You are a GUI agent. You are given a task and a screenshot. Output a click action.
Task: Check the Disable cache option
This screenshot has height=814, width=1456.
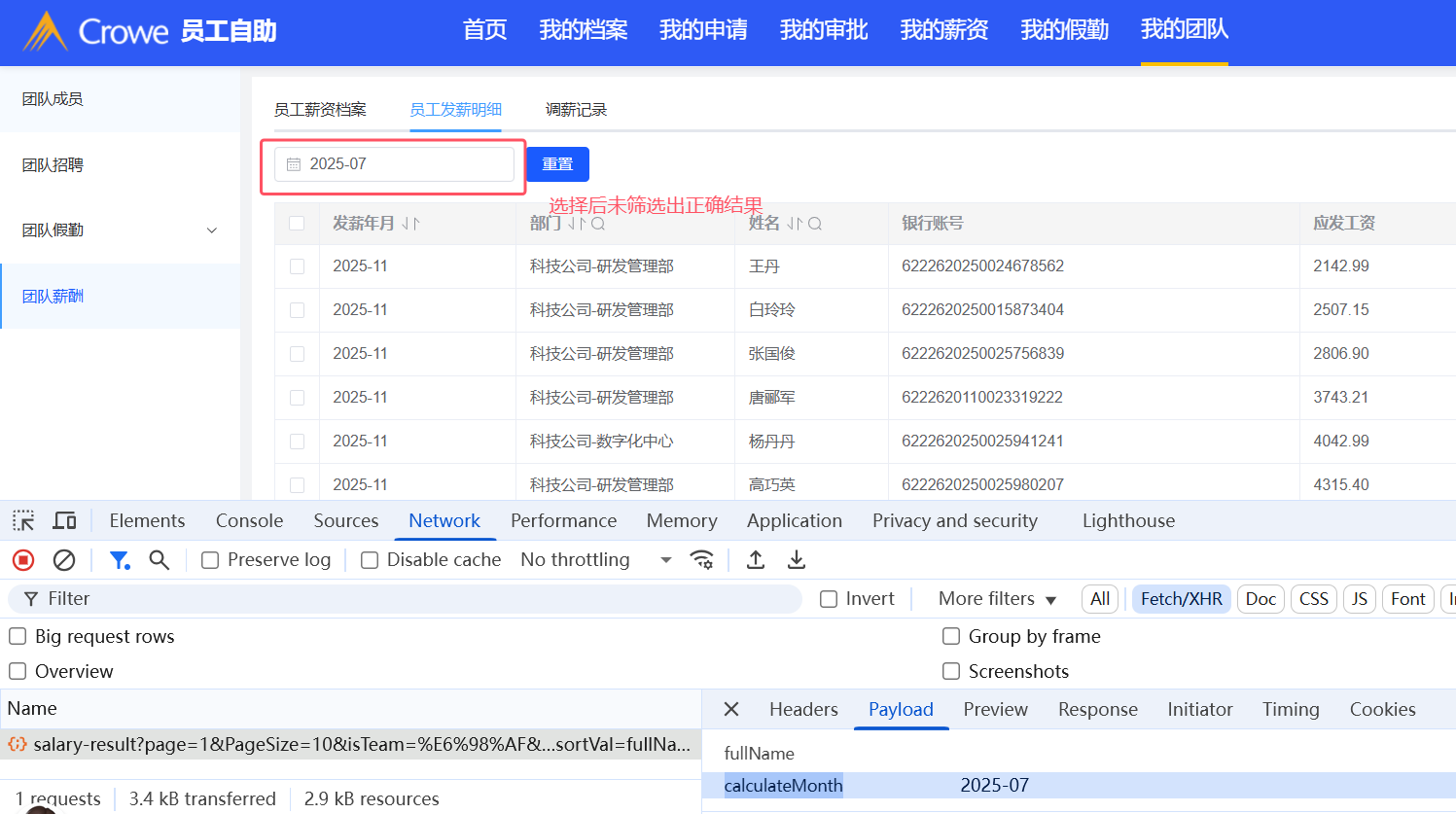coord(370,560)
